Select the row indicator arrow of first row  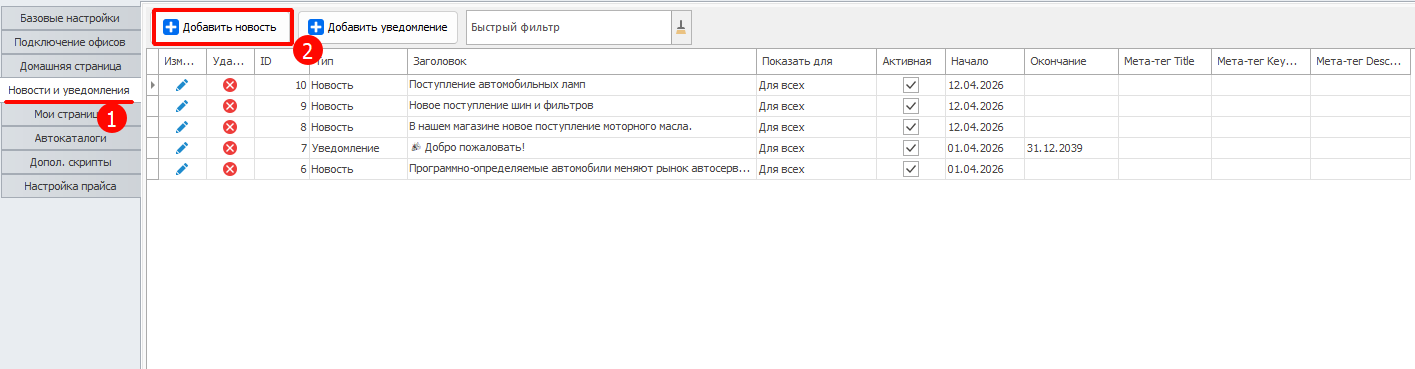pyautogui.click(x=153, y=85)
